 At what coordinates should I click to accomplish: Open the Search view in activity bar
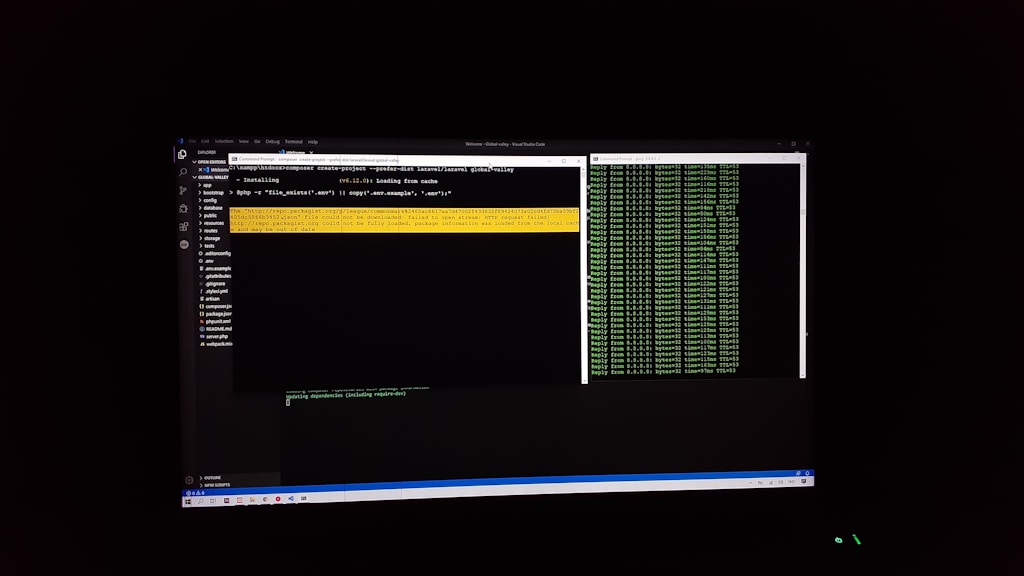[x=183, y=173]
